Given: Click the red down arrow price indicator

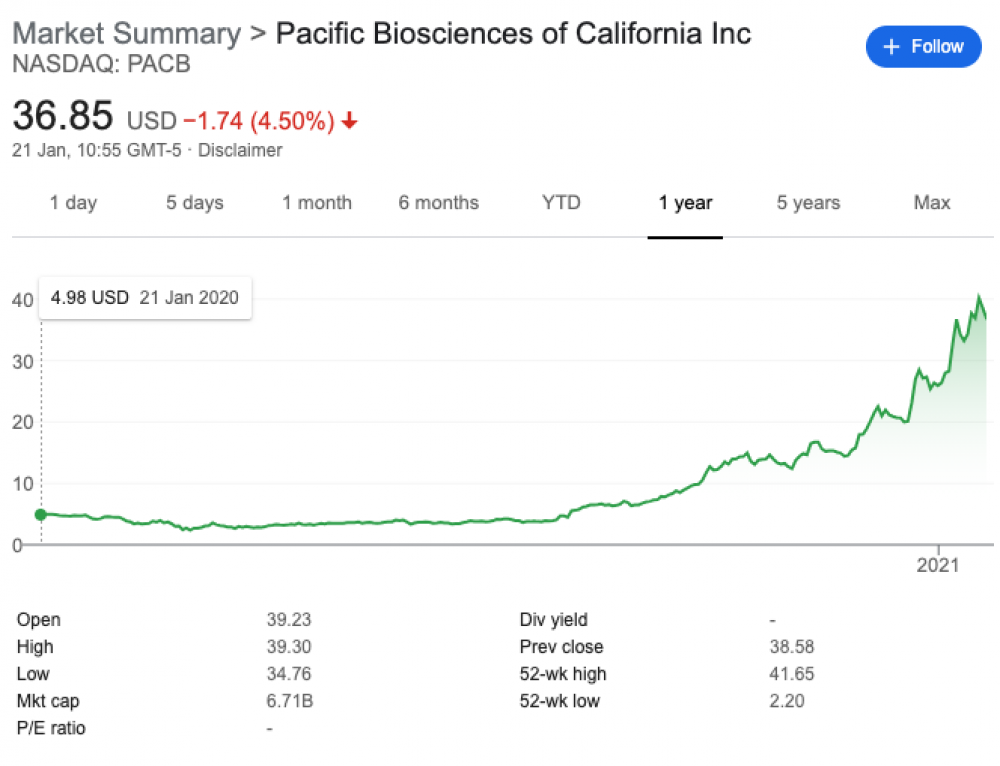Looking at the screenshot, I should (x=349, y=122).
